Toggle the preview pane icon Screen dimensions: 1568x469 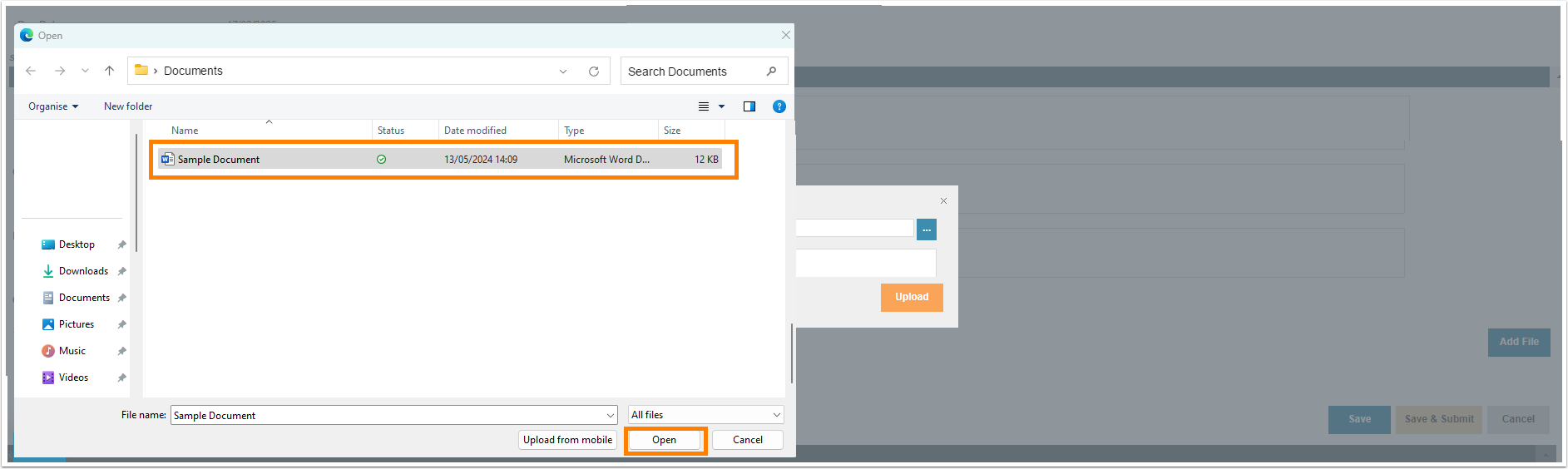pyautogui.click(x=749, y=106)
